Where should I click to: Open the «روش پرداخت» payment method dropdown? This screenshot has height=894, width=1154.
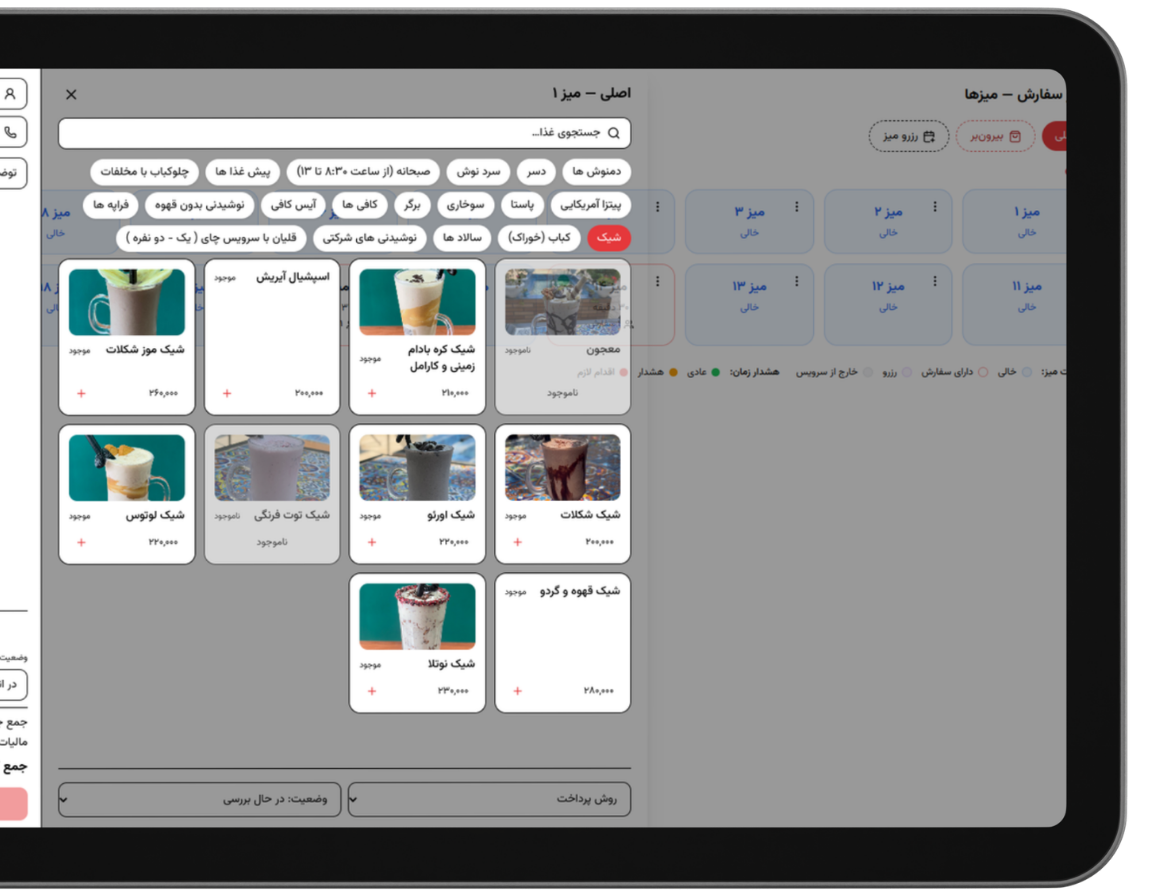coord(489,799)
